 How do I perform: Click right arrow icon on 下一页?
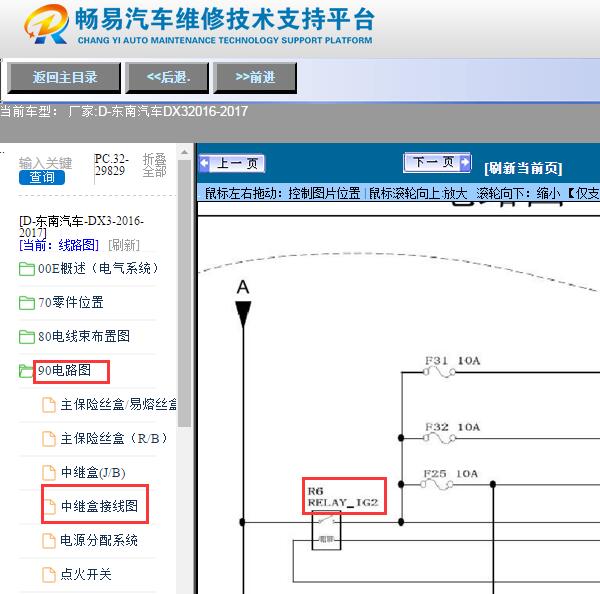tap(465, 162)
